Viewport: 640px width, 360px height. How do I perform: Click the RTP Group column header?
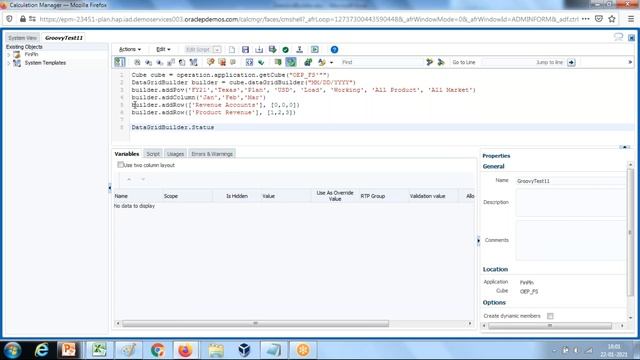[383, 196]
